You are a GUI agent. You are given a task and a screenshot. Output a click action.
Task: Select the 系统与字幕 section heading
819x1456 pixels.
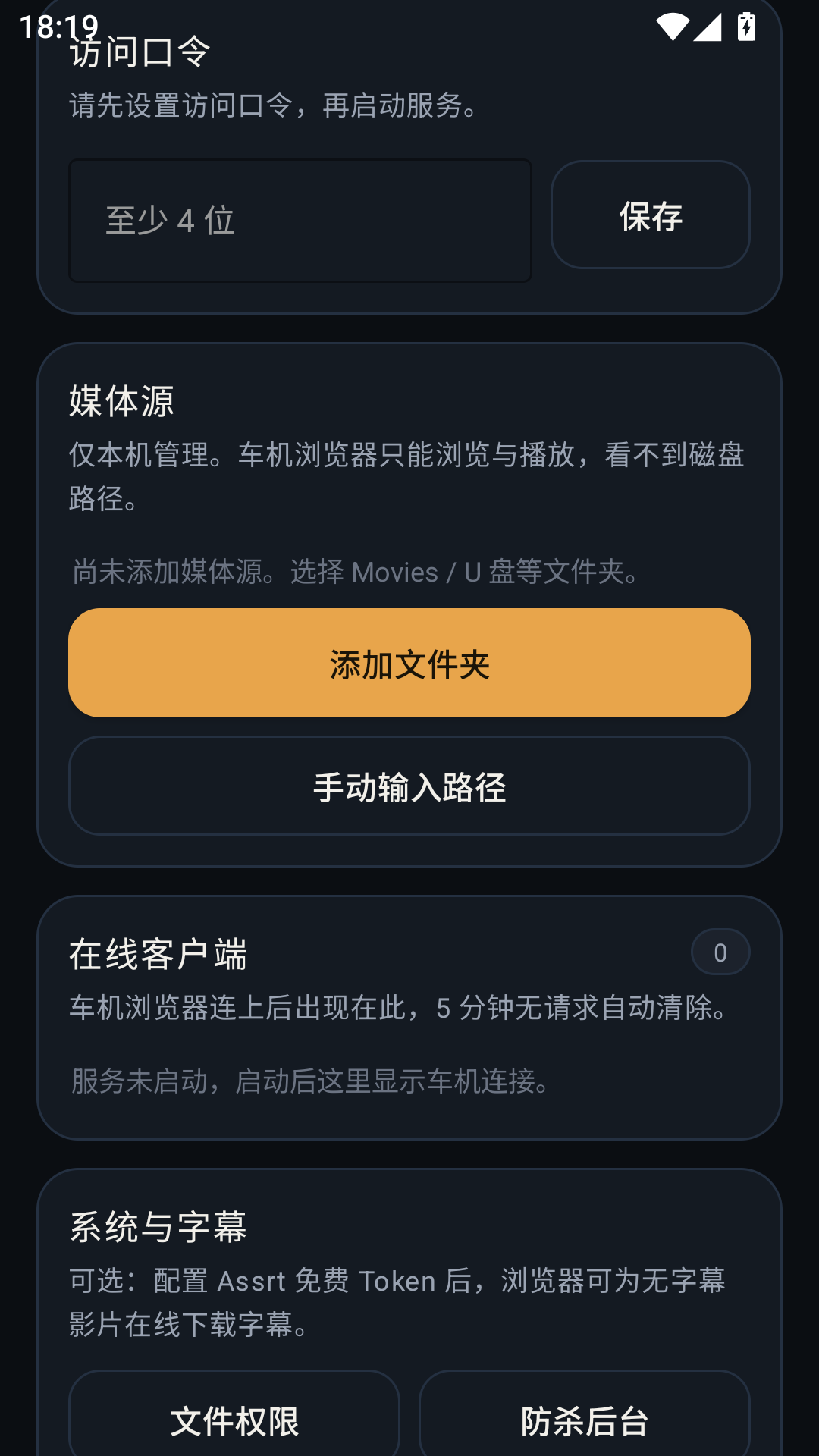[158, 1227]
